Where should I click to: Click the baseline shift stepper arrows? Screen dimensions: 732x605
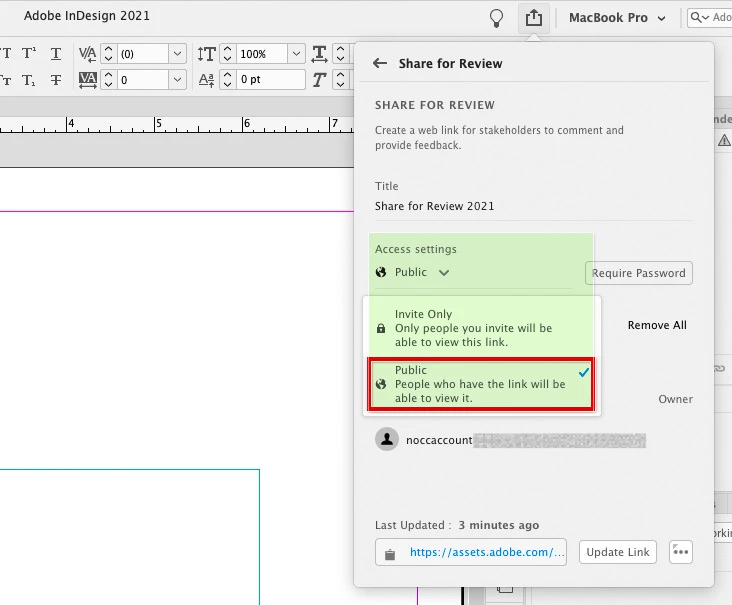pos(227,80)
